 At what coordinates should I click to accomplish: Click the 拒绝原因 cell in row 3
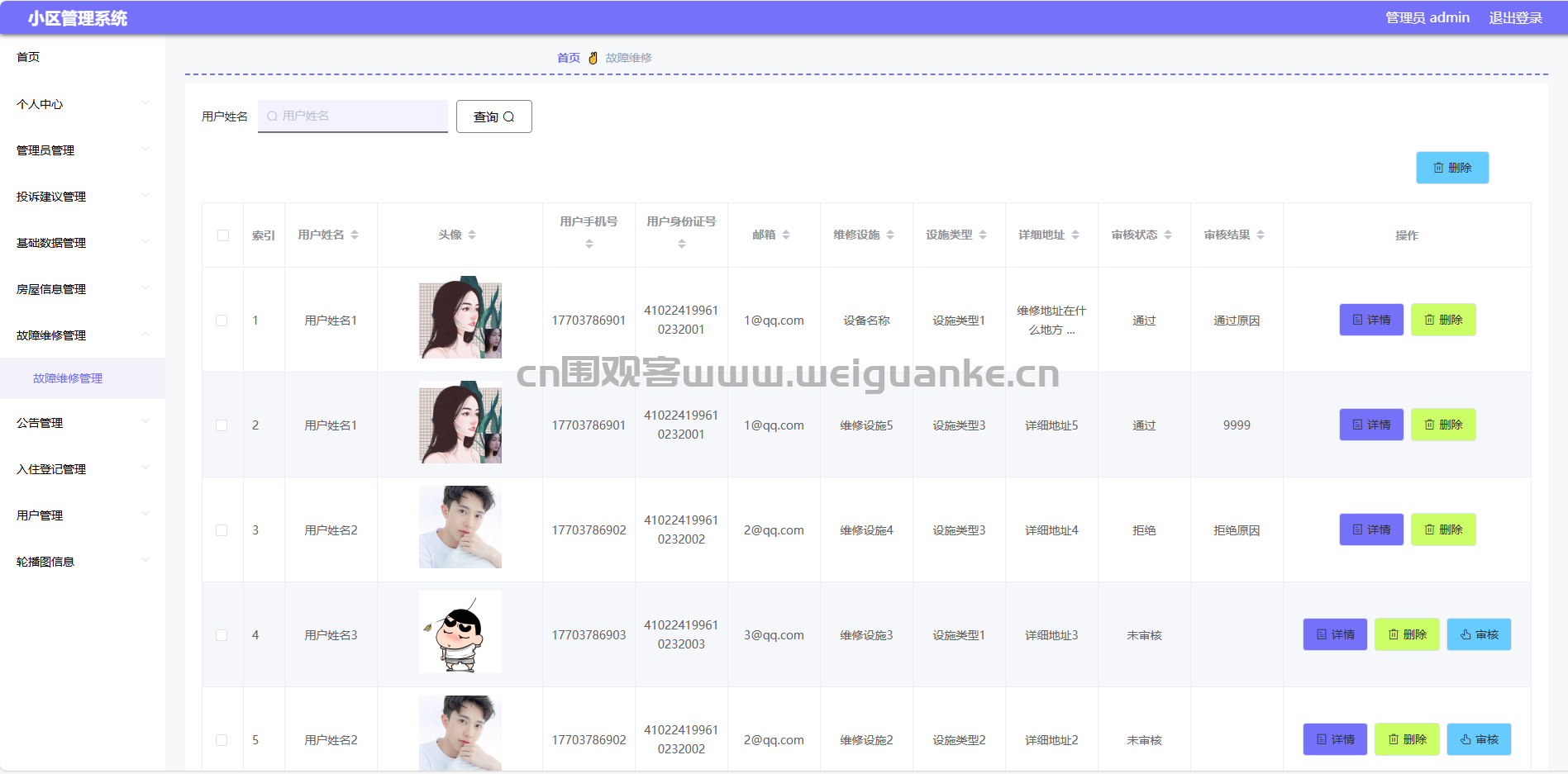point(1237,530)
